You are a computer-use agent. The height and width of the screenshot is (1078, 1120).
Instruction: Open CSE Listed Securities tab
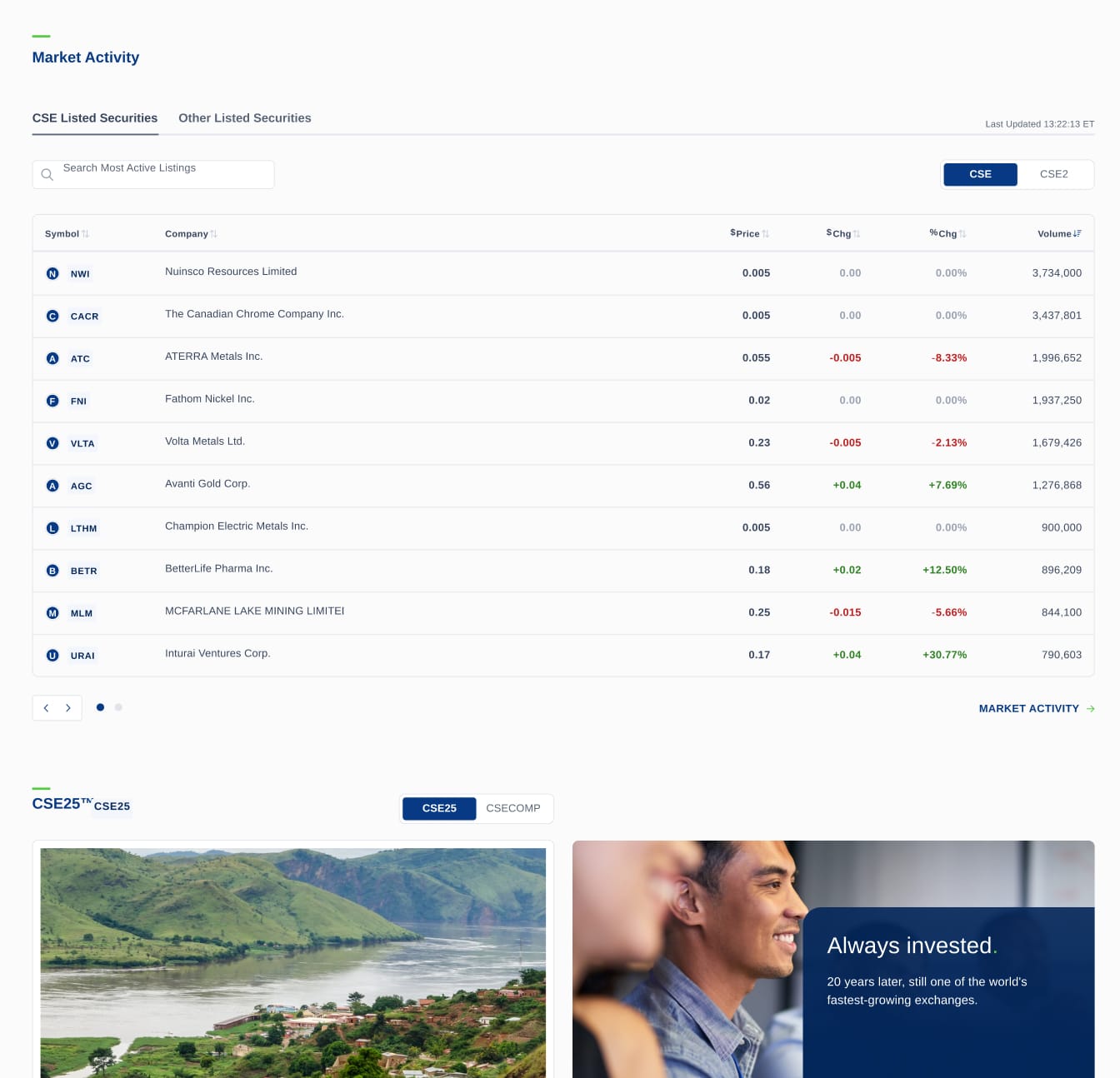pyautogui.click(x=95, y=118)
